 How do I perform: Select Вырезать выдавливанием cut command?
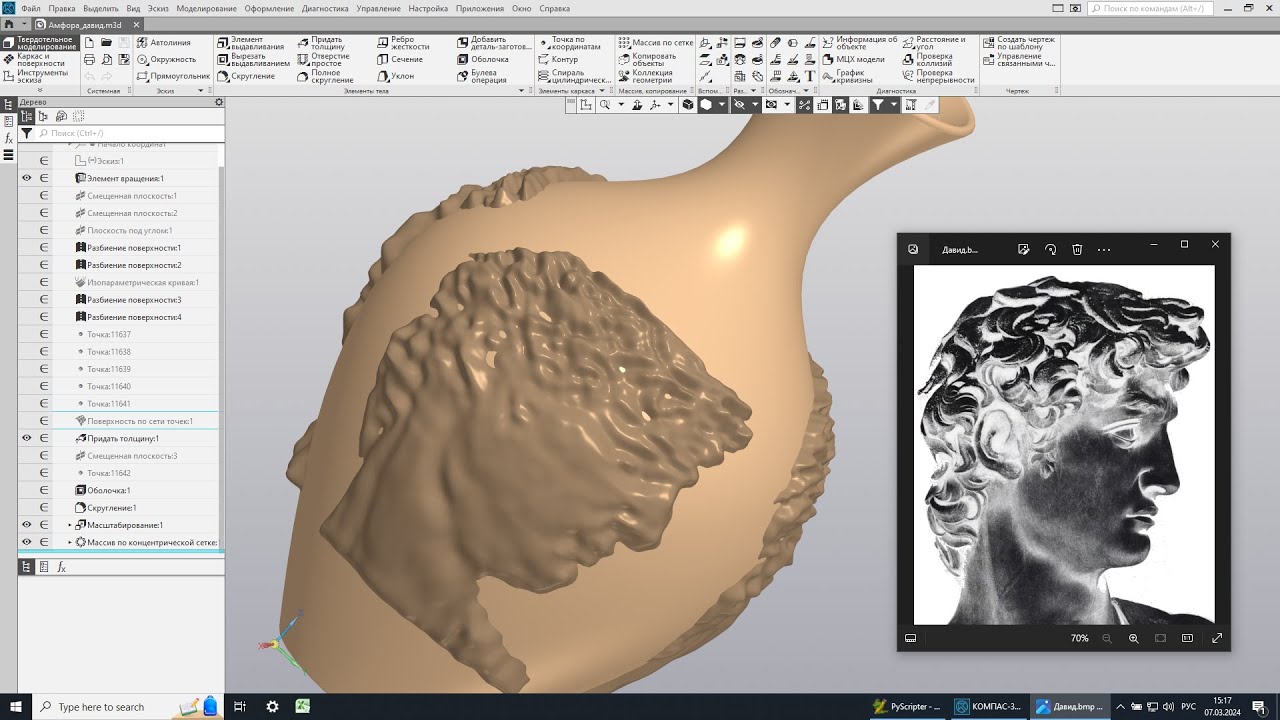coord(254,59)
